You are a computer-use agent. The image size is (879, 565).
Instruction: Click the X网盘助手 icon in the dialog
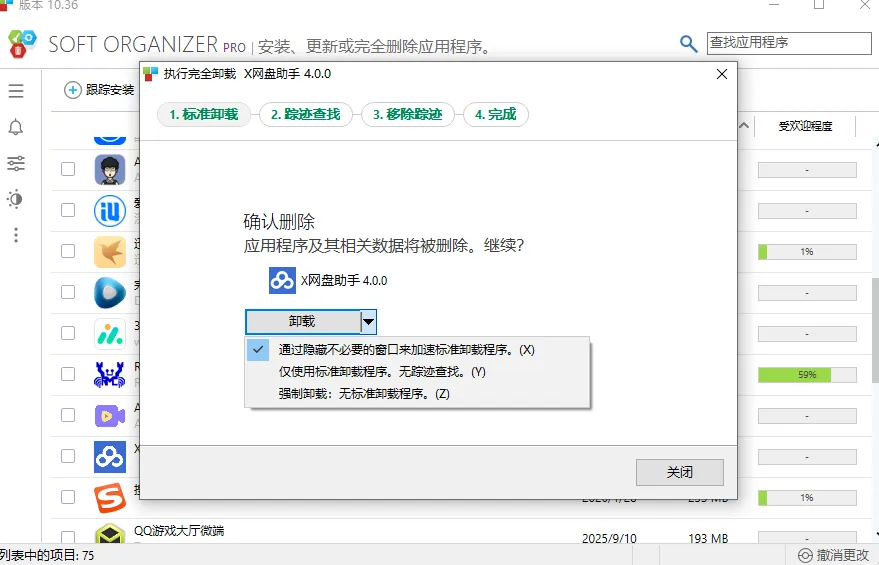[283, 280]
